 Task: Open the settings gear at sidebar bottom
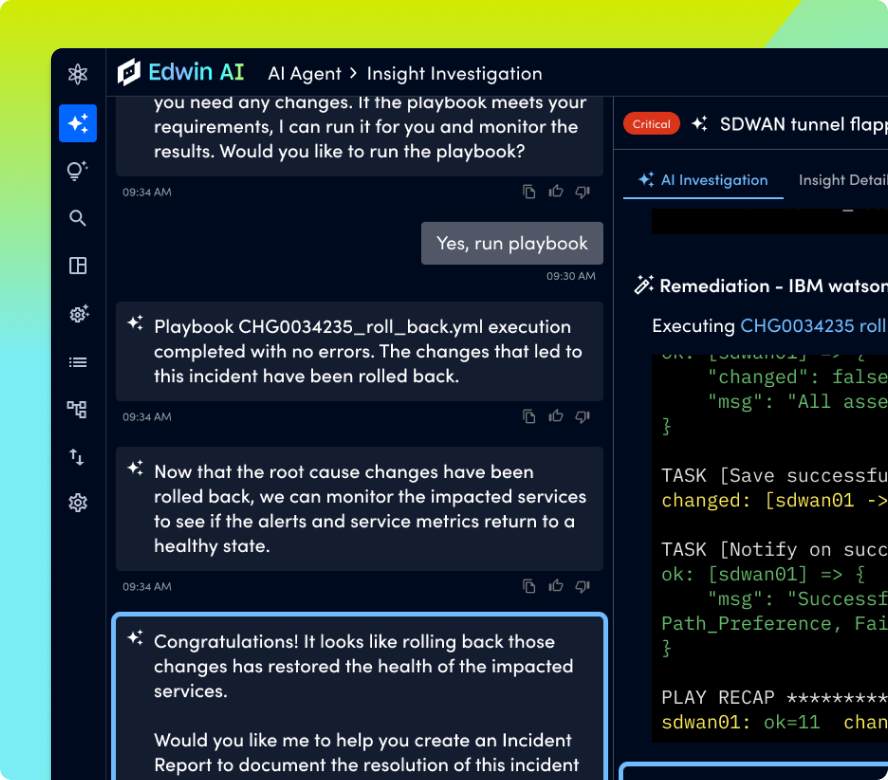(x=78, y=503)
